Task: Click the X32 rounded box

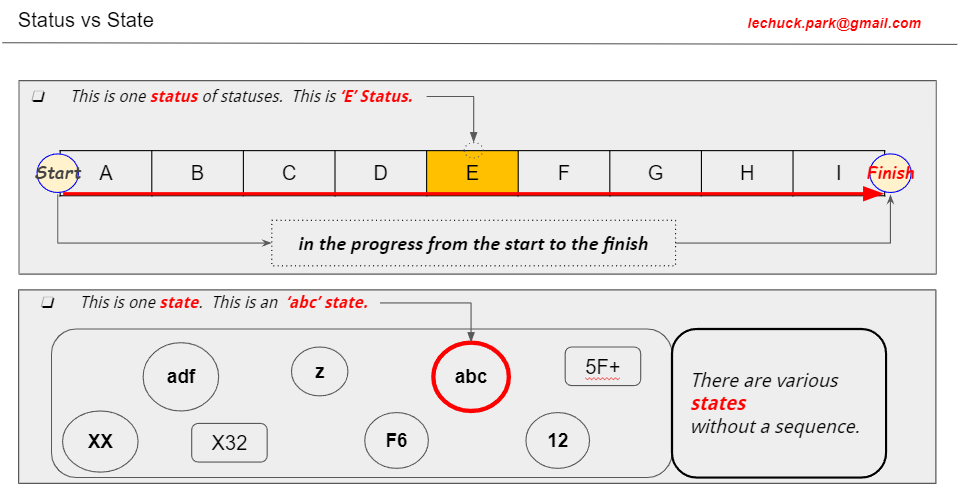Action: click(x=229, y=443)
